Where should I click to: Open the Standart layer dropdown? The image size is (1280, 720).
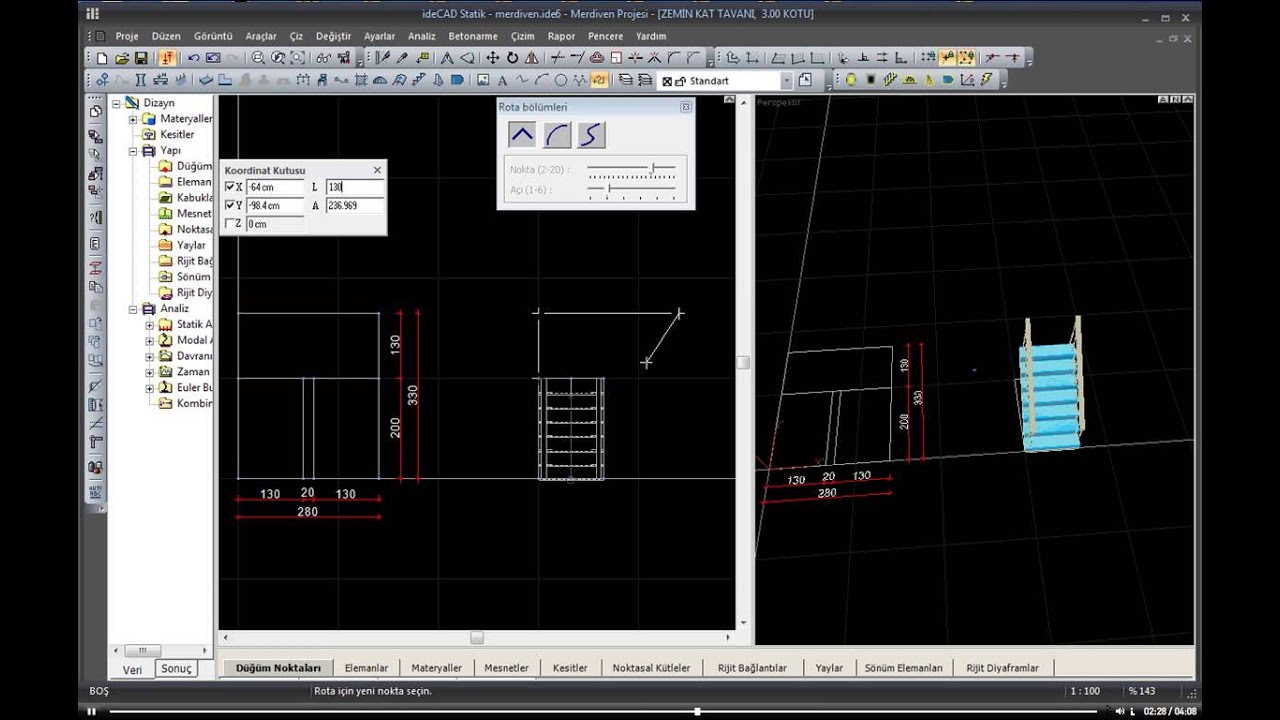coord(786,81)
